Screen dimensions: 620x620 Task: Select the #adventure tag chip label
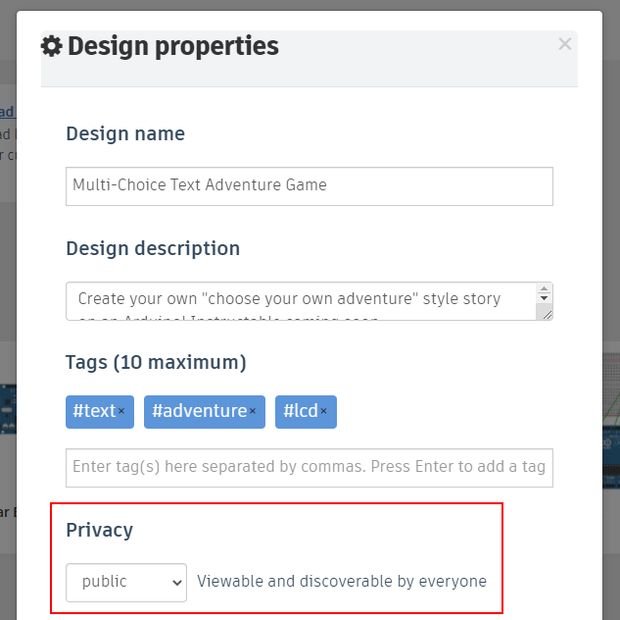199,411
